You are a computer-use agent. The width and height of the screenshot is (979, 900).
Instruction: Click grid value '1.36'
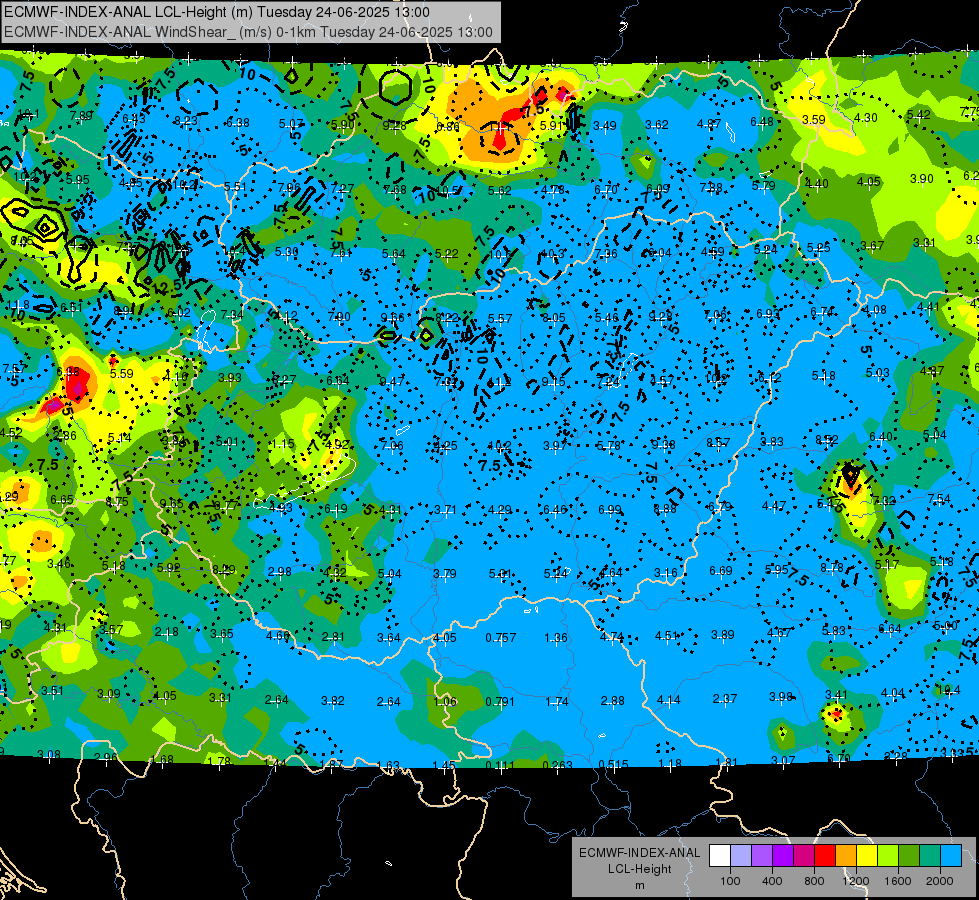click(556, 637)
